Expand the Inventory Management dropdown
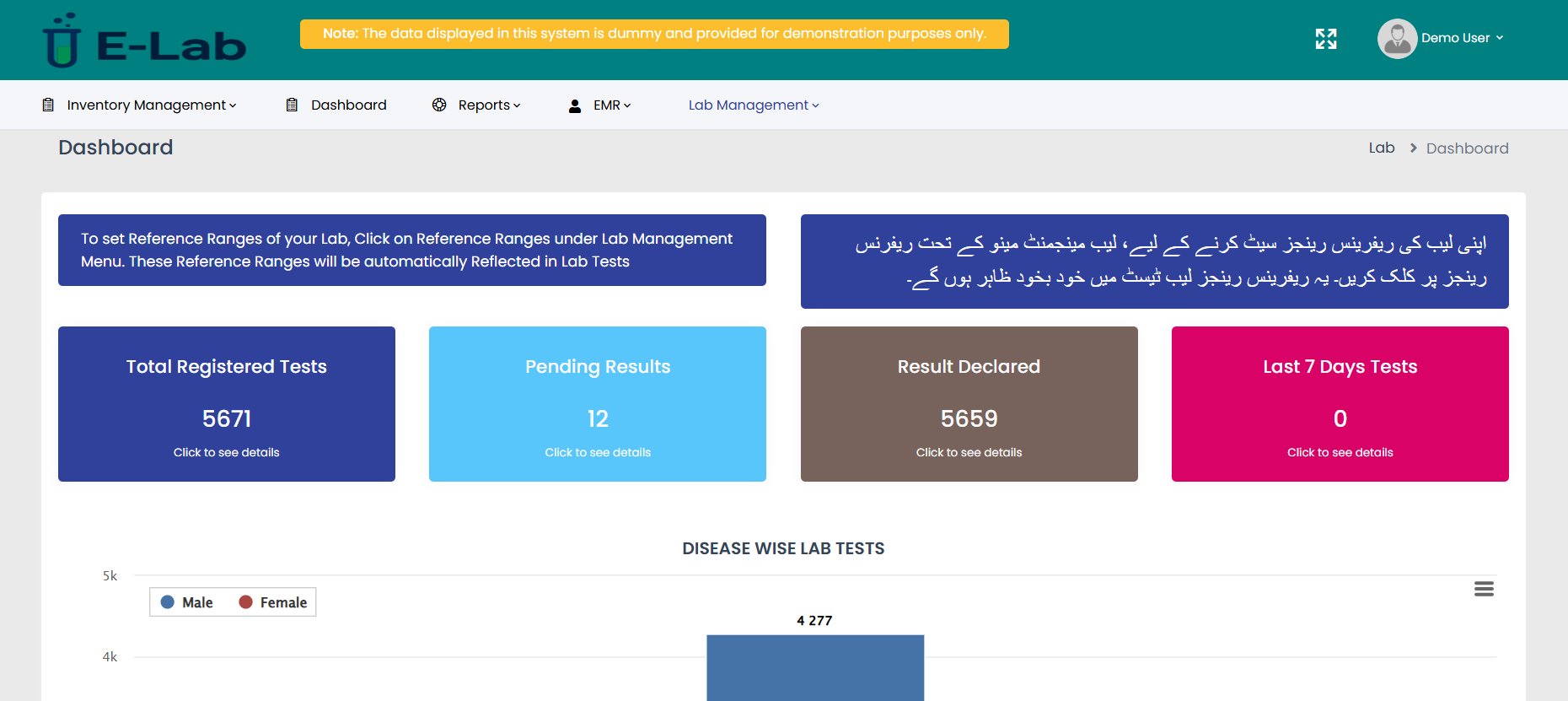Viewport: 1568px width, 701px height. pyautogui.click(x=151, y=105)
